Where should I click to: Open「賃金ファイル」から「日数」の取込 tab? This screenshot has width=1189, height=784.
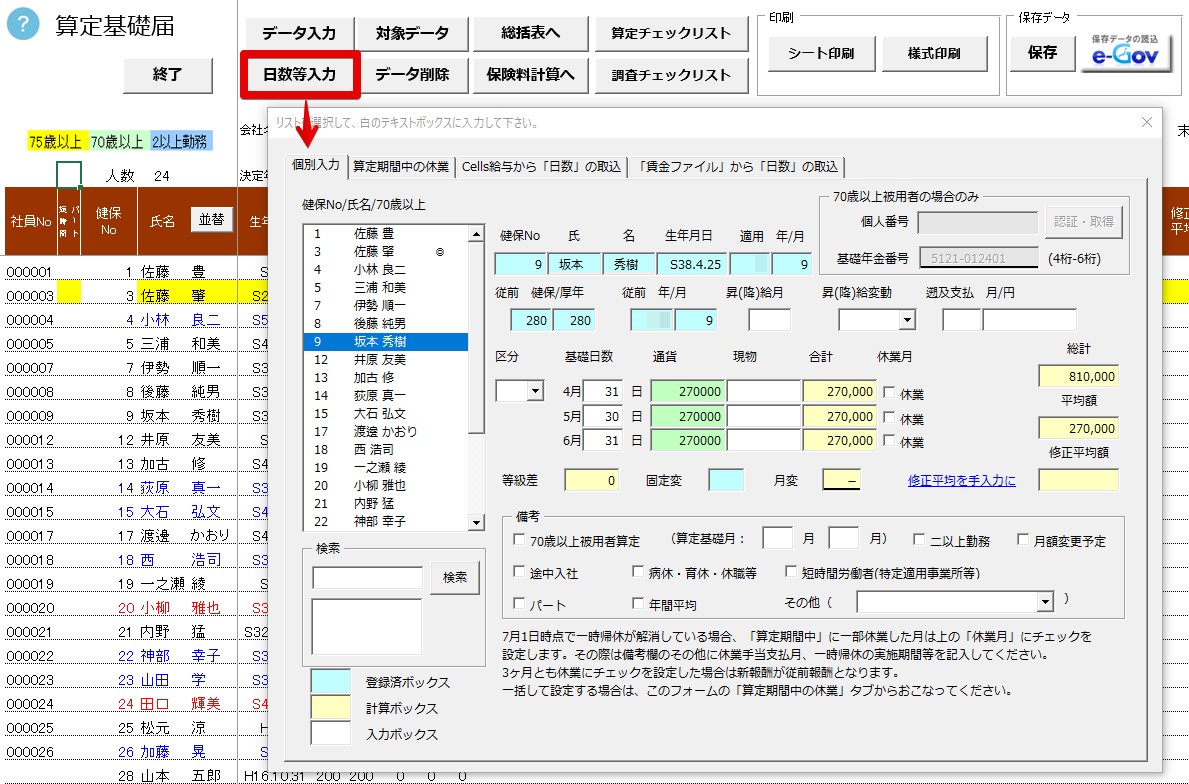pyautogui.click(x=737, y=167)
